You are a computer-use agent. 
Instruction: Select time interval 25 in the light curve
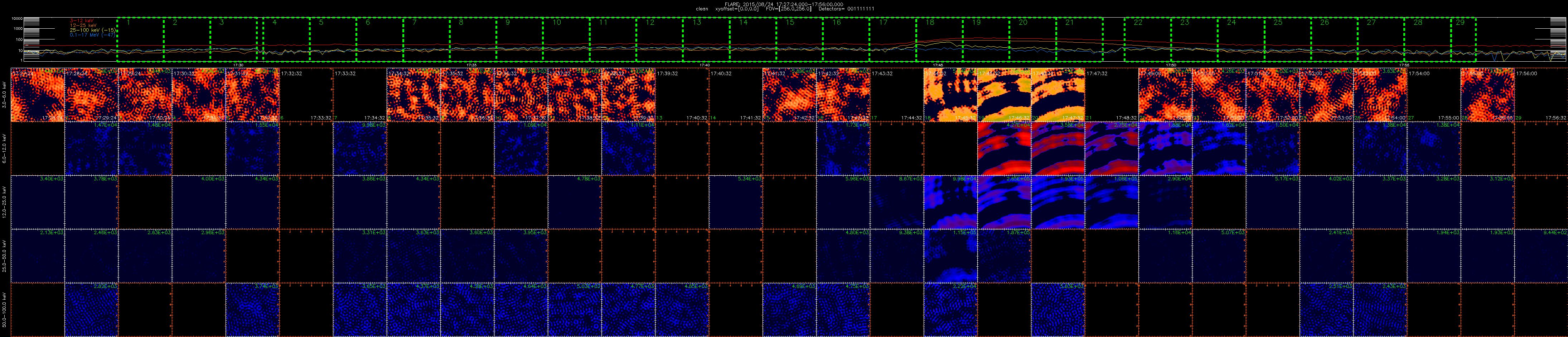pos(1288,39)
